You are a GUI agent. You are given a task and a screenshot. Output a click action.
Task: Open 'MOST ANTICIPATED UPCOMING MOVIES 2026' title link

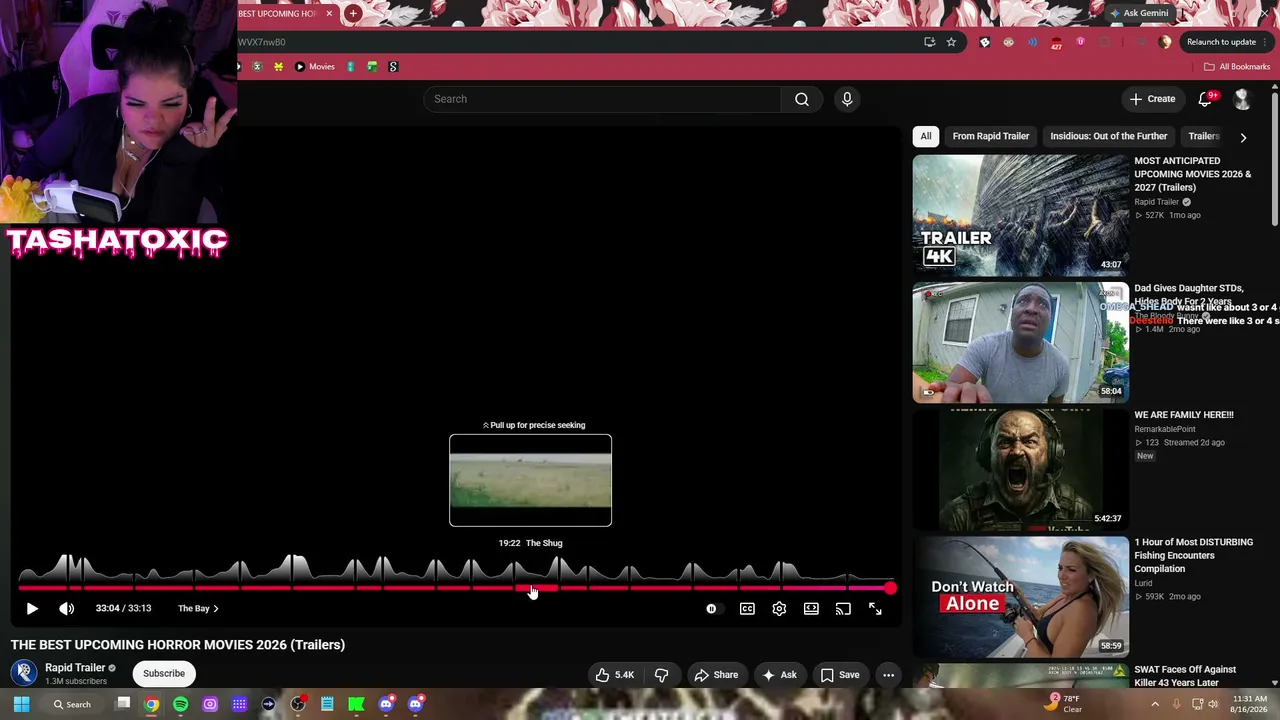[x=1192, y=174]
